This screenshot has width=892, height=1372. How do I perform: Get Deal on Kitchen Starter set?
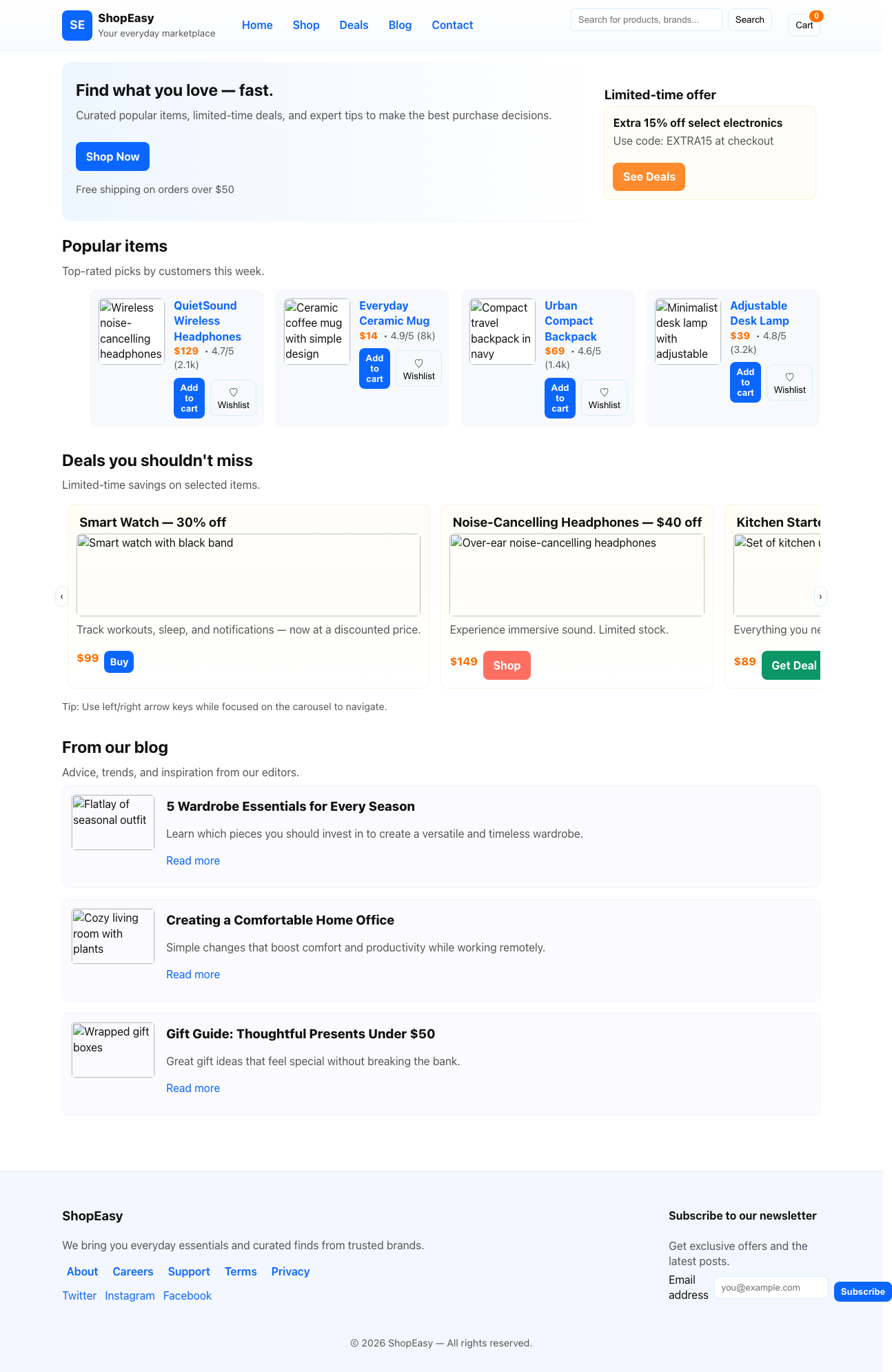point(793,665)
